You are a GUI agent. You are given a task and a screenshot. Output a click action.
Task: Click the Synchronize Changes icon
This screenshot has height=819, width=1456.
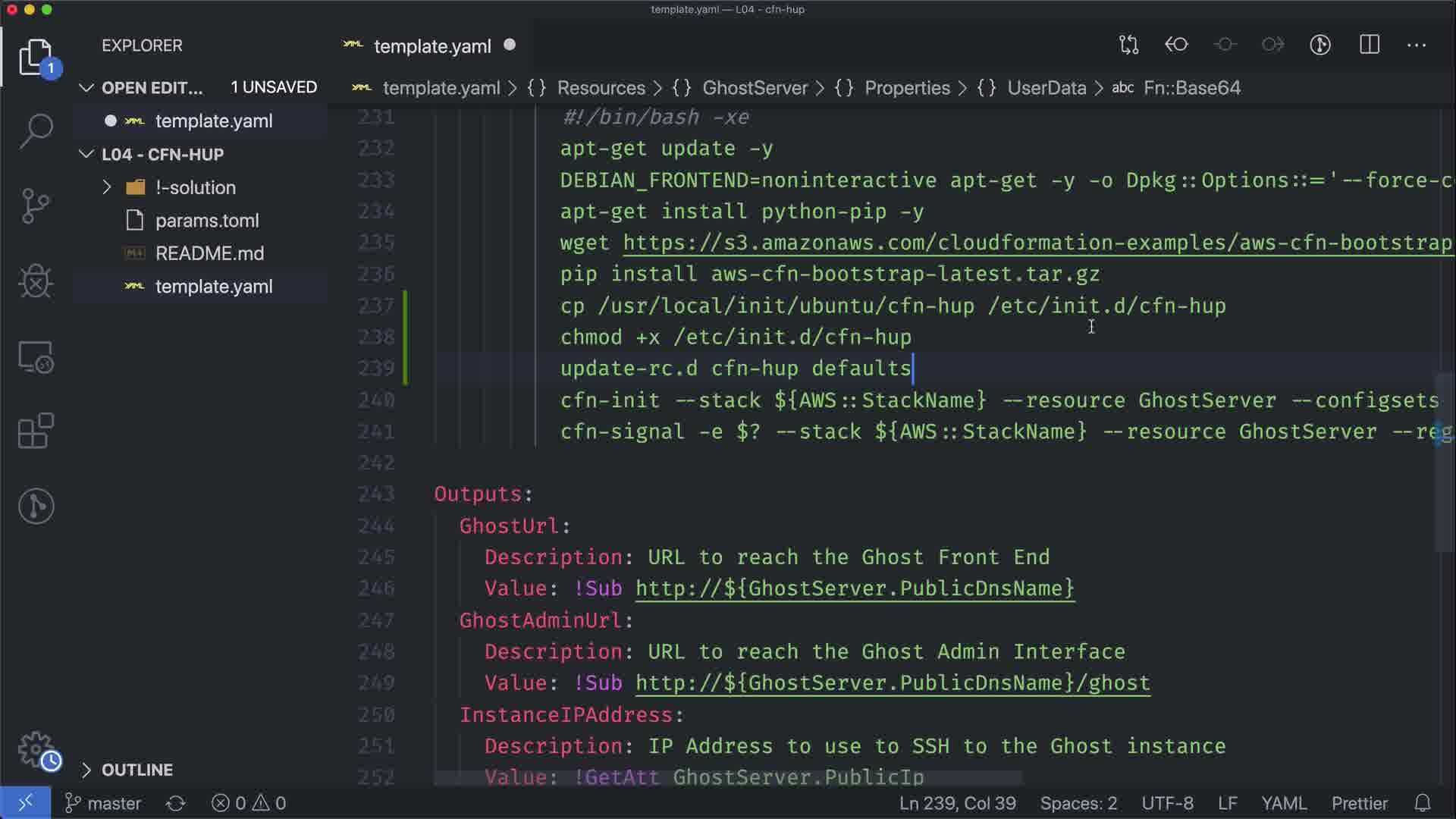coord(176,803)
